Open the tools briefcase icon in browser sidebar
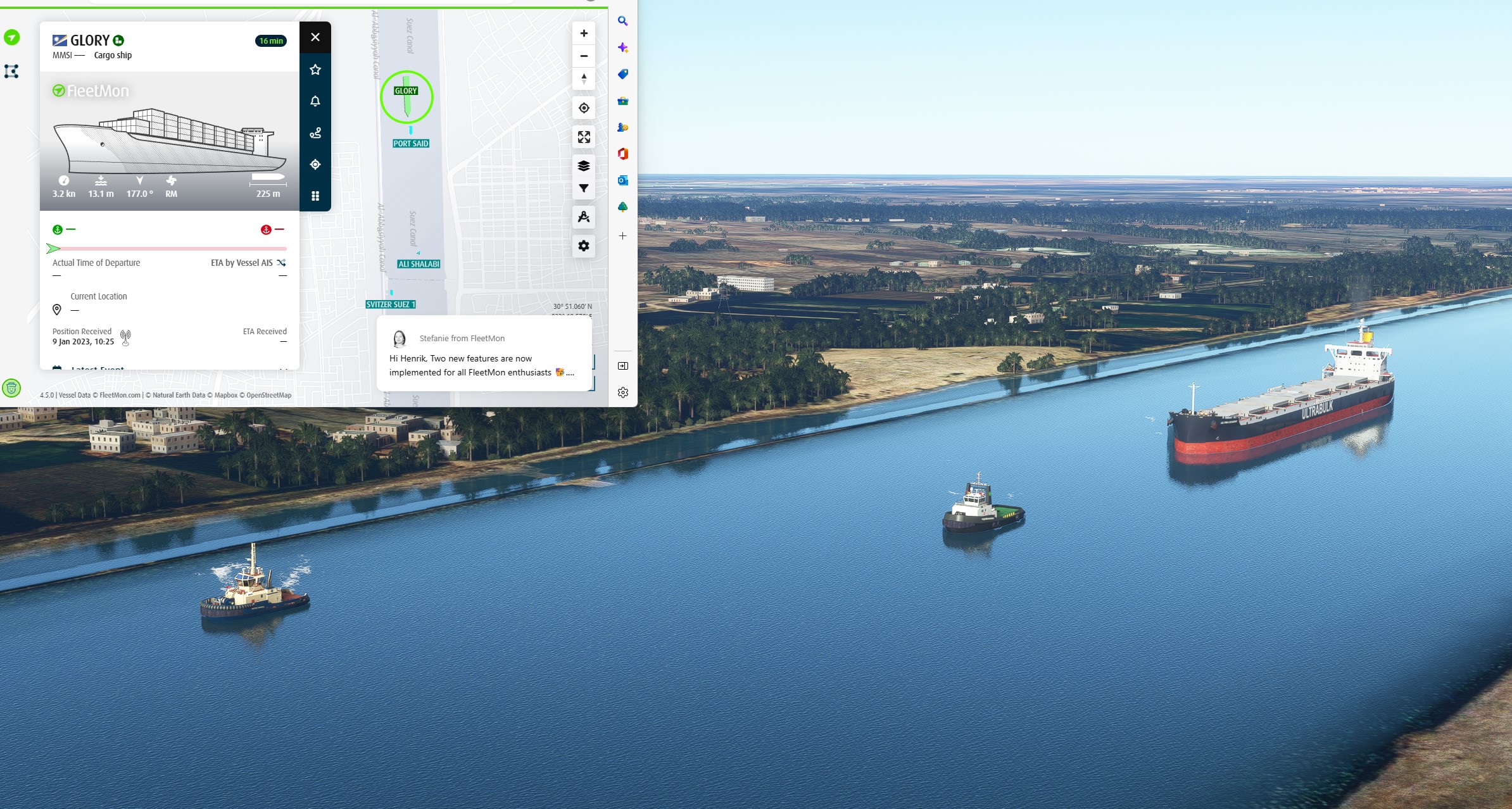The height and width of the screenshot is (809, 1512). tap(623, 101)
